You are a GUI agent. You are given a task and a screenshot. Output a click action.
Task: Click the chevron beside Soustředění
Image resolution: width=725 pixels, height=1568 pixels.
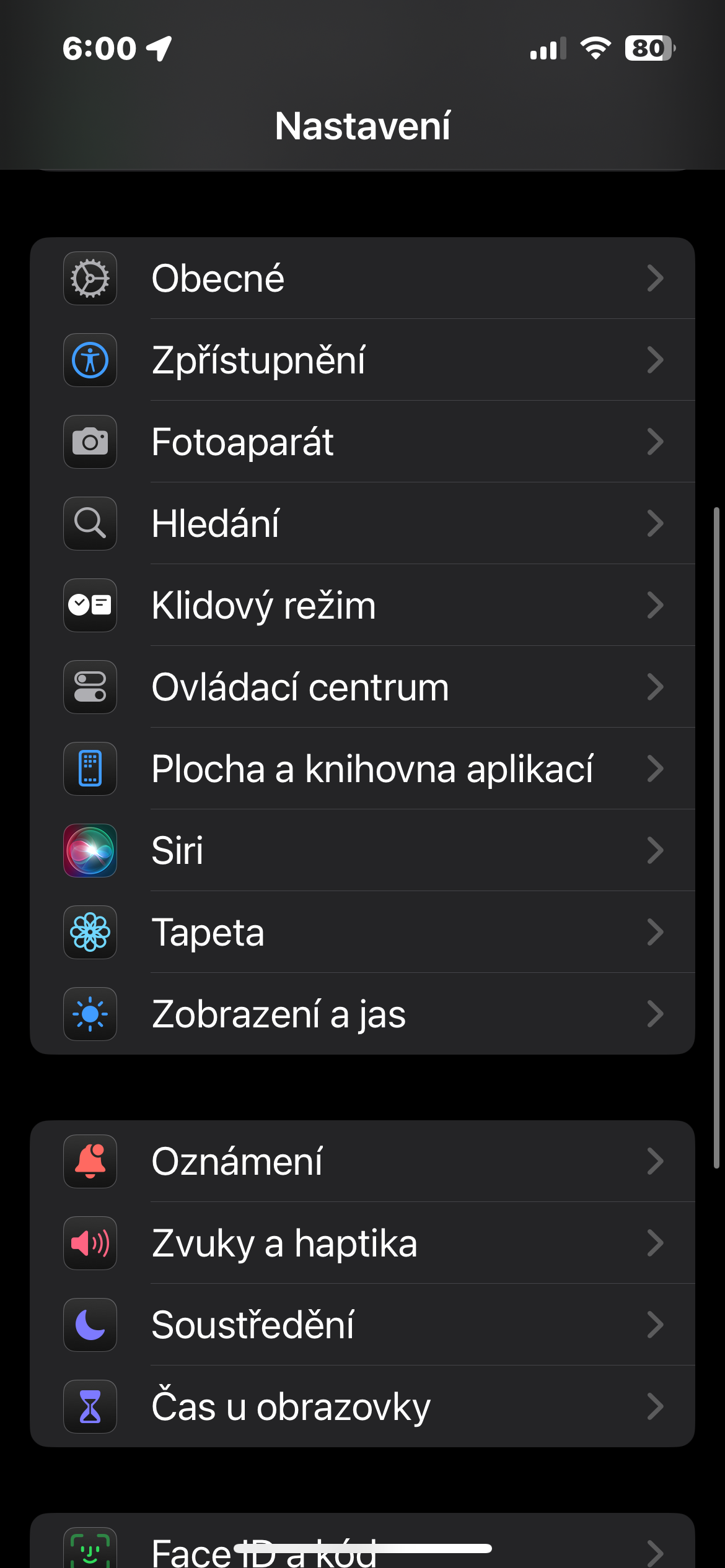pyautogui.click(x=655, y=1325)
